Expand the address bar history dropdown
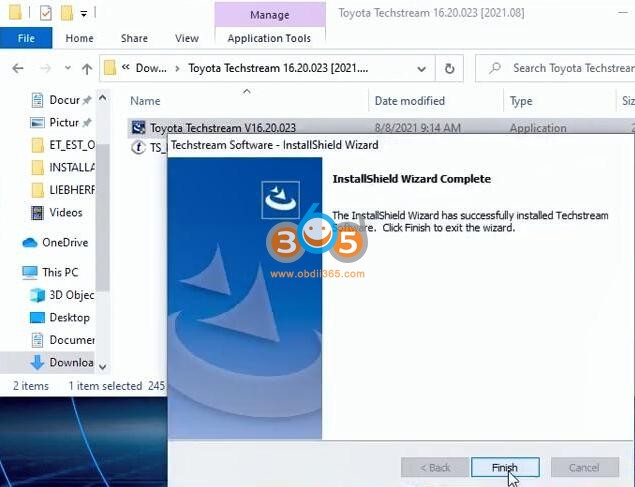The width and height of the screenshot is (635, 487). pyautogui.click(x=422, y=69)
